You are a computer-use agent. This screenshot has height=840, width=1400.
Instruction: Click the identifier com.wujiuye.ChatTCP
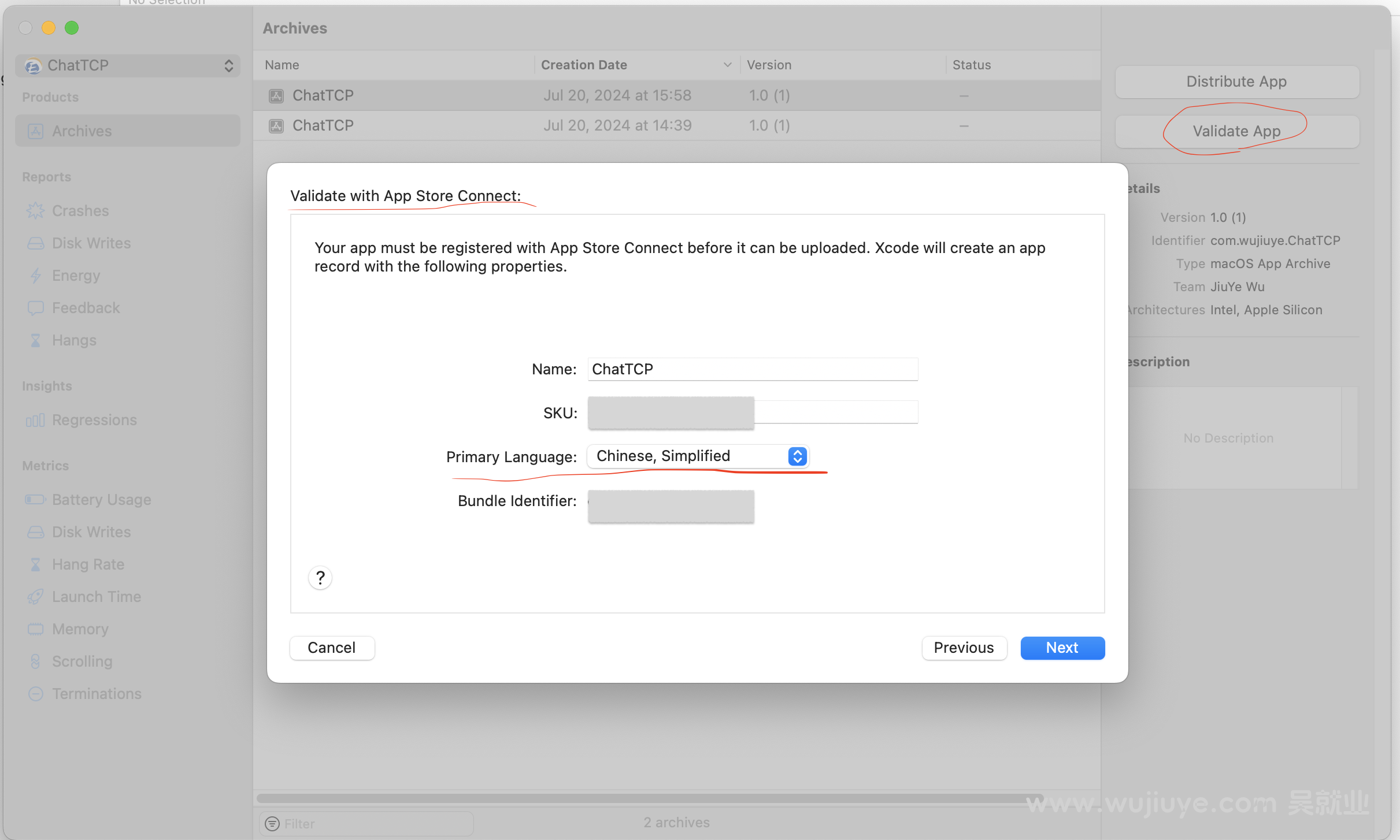click(x=1276, y=241)
